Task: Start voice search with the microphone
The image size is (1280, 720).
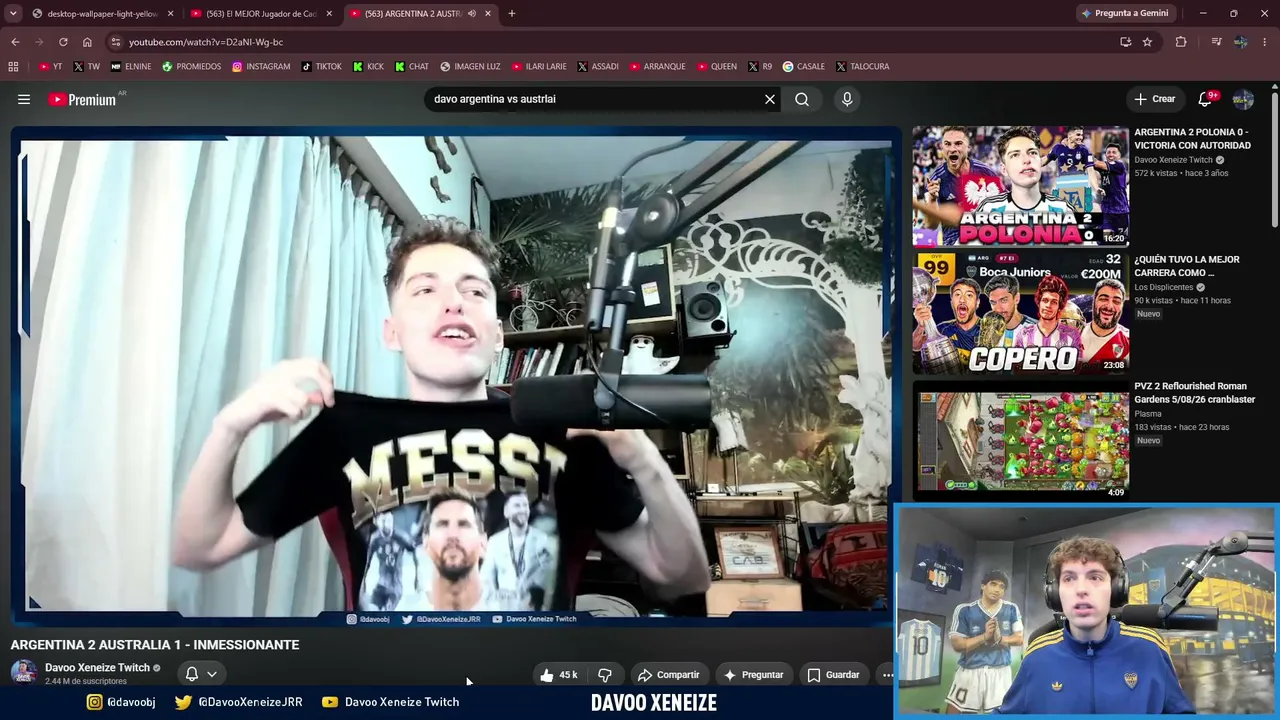Action: 847,99
